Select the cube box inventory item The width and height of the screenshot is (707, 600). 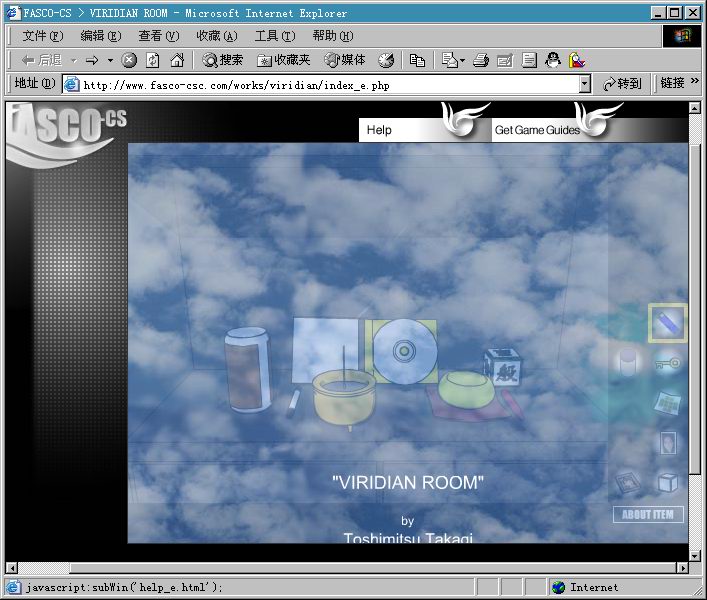(x=668, y=482)
